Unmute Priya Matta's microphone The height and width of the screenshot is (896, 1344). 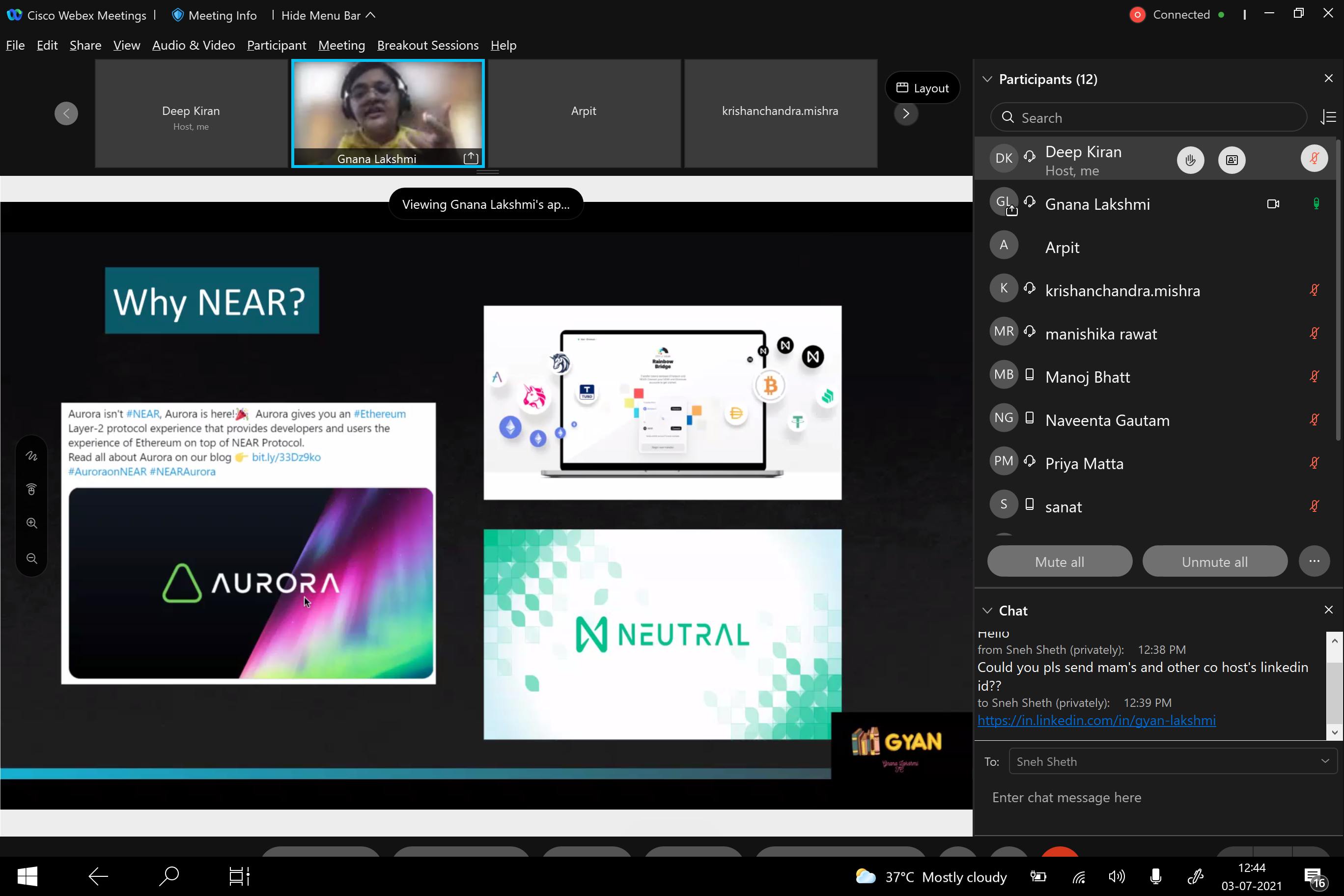click(x=1315, y=462)
